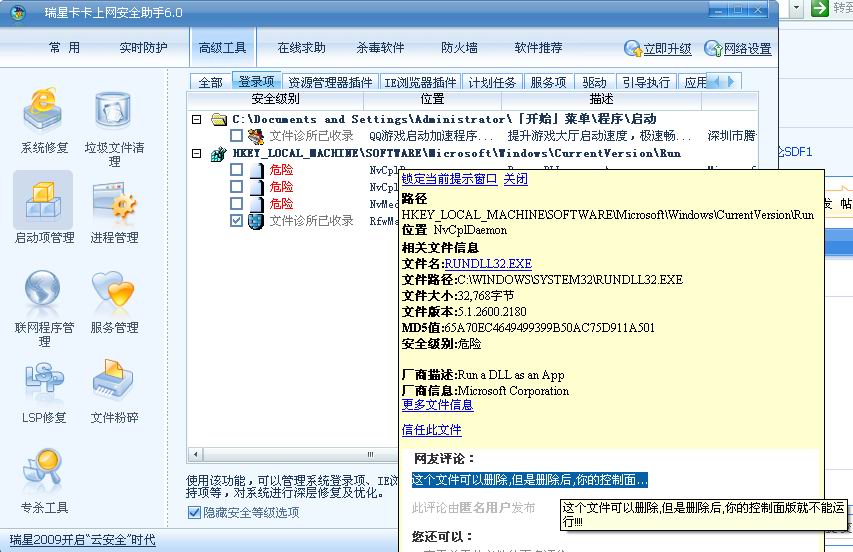Collapse the Documents and Settings startup folder node
853x552 pixels.
pos(197,119)
